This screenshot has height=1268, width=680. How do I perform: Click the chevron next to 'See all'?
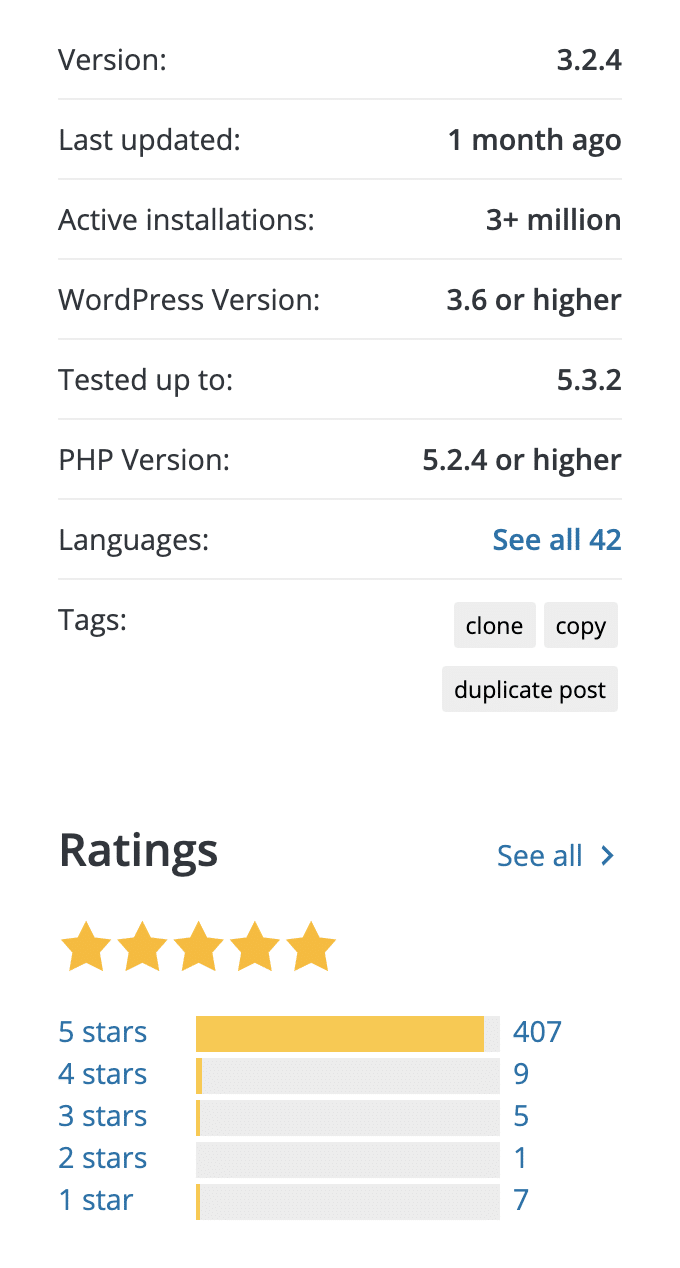click(x=607, y=856)
